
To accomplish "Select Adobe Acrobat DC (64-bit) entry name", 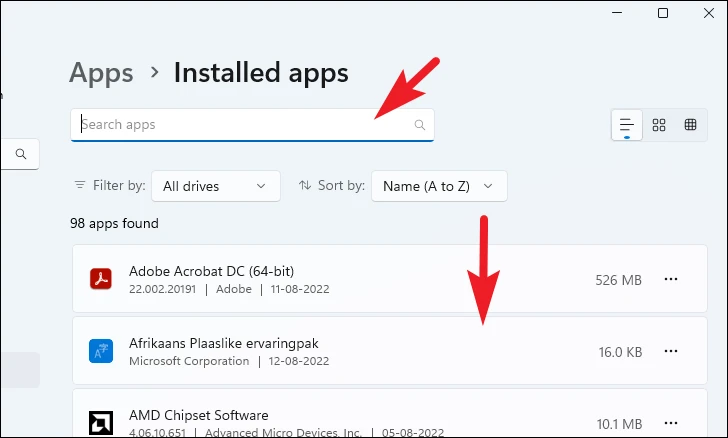I will pyautogui.click(x=211, y=271).
